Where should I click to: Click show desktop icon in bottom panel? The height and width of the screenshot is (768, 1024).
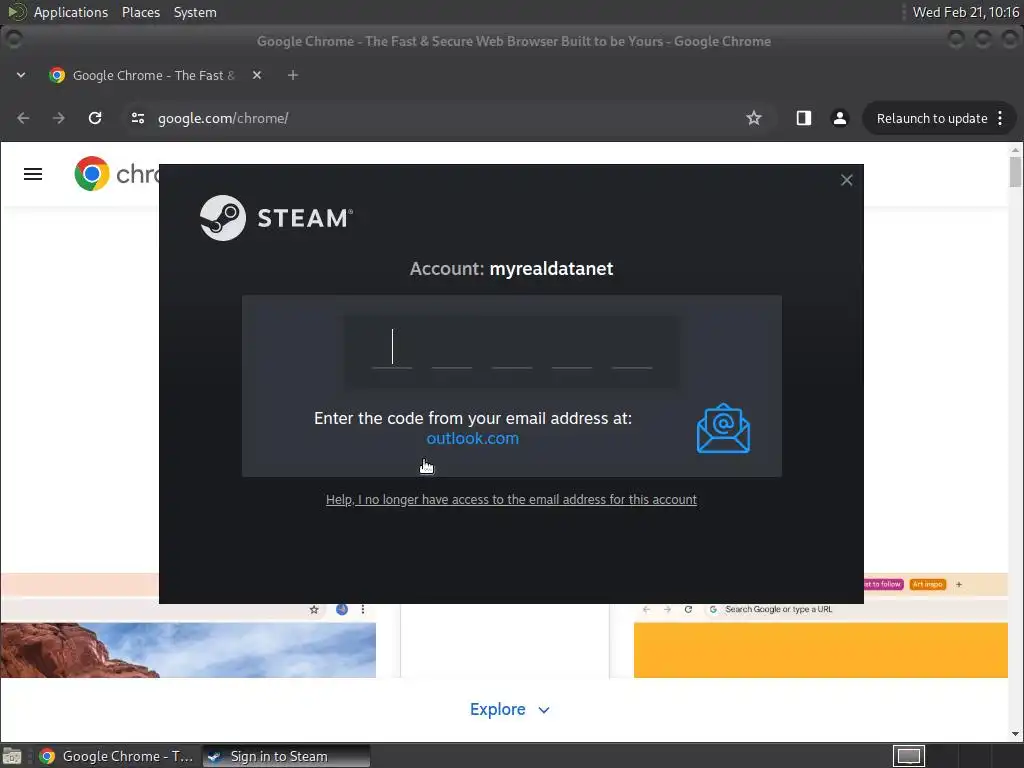point(12,756)
